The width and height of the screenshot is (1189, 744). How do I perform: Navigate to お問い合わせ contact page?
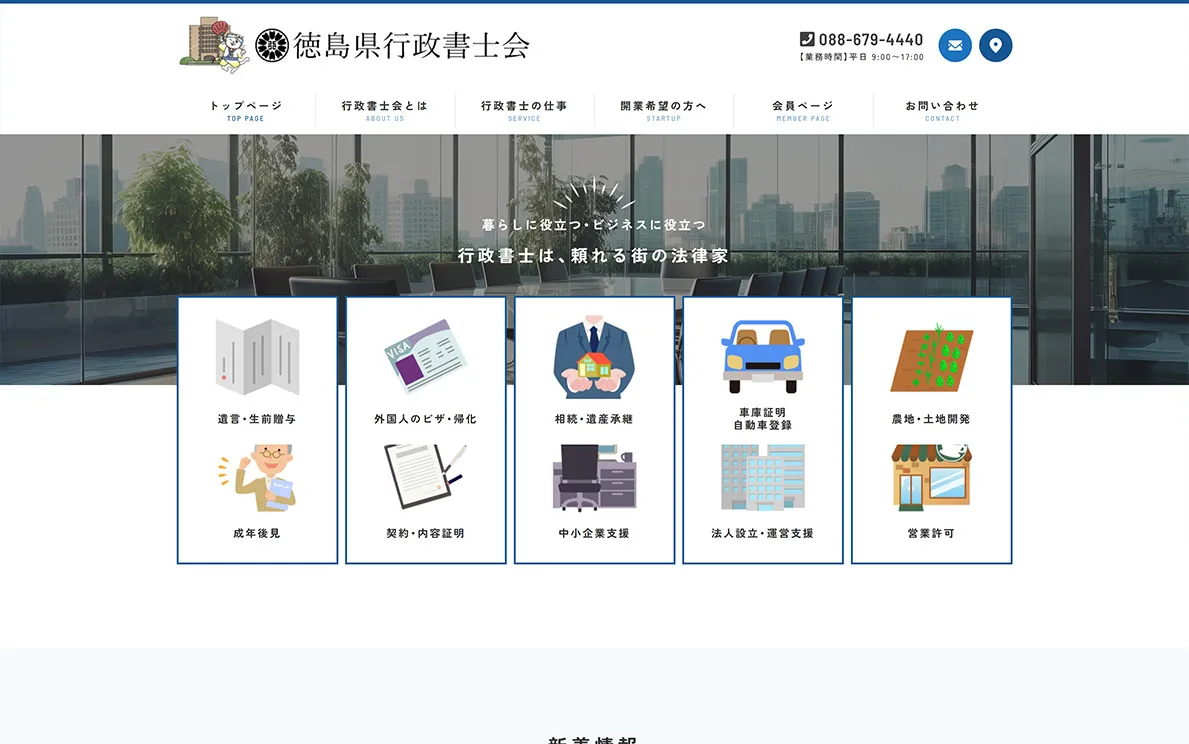pos(942,110)
